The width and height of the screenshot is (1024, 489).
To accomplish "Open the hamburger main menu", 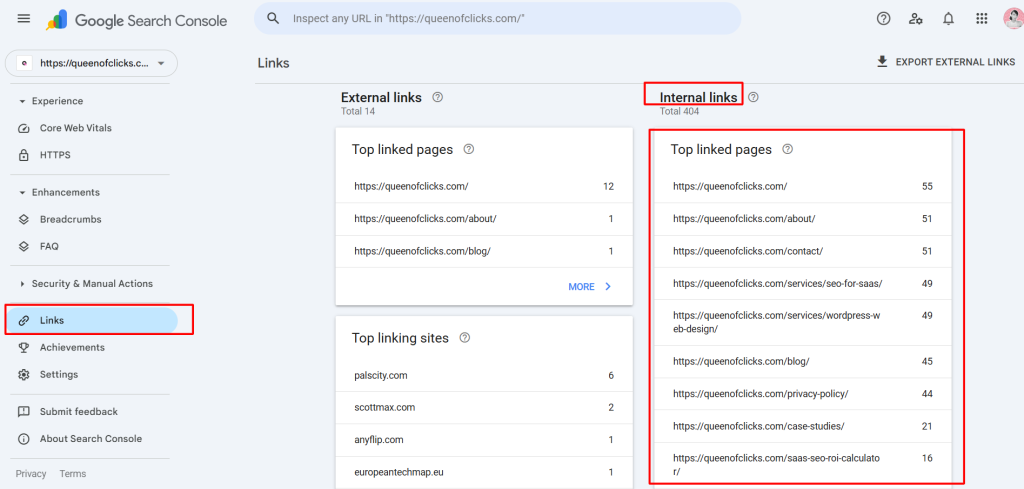I will click(x=24, y=19).
